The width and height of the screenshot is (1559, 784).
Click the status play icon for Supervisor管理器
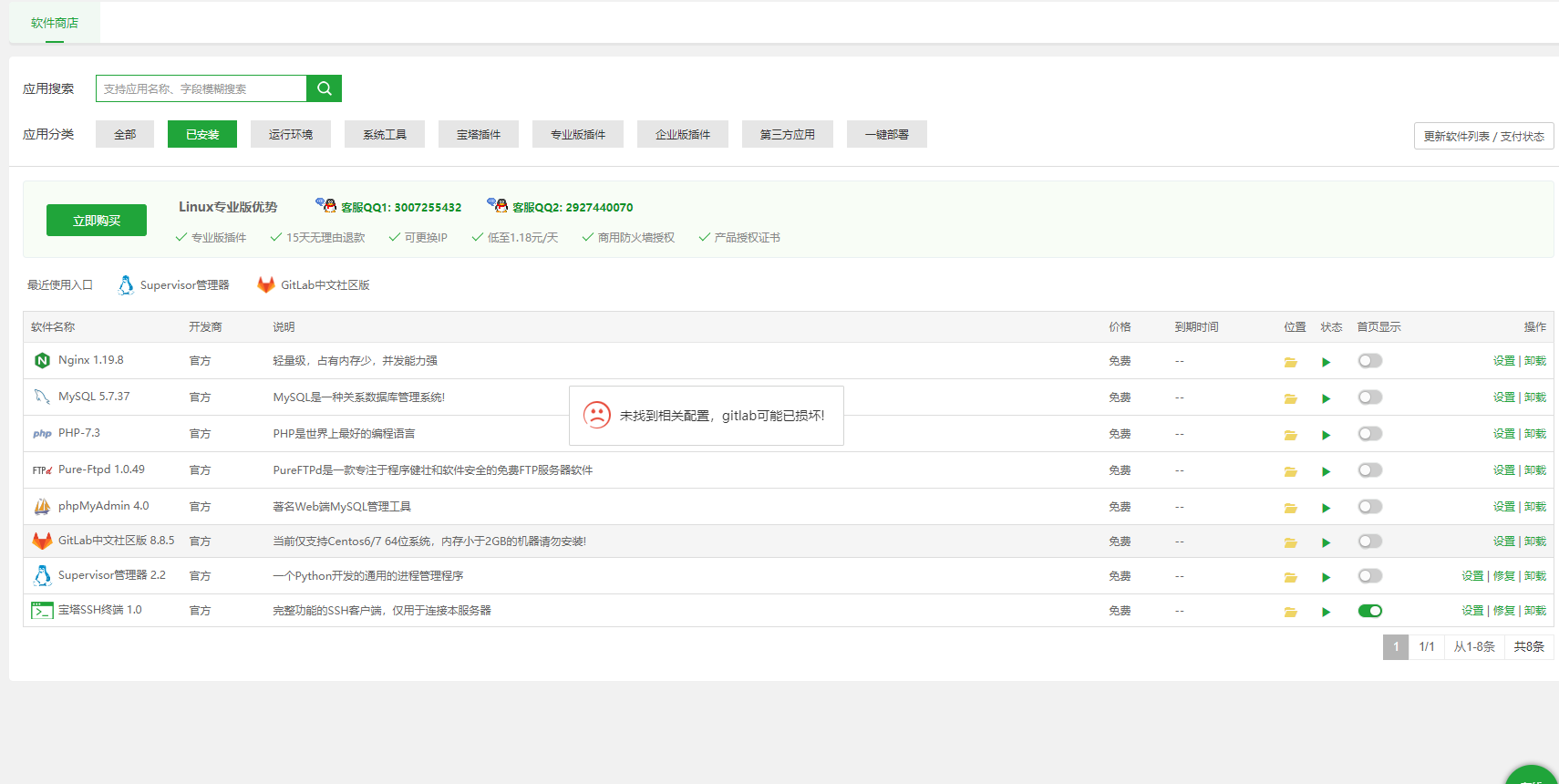(x=1326, y=577)
